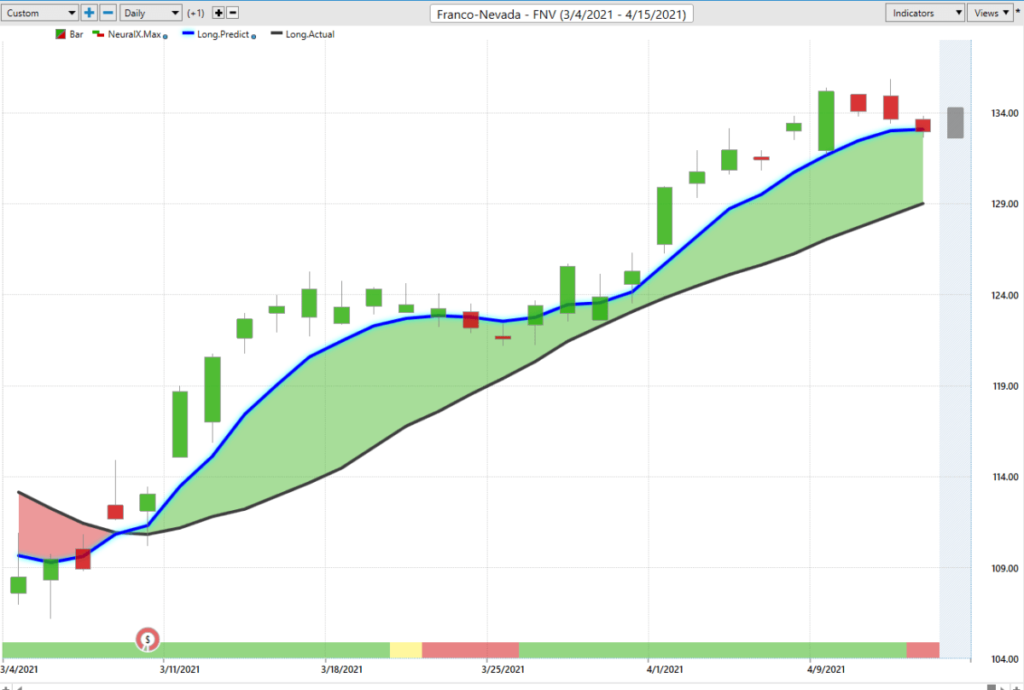Click the red segment near 3/25/2021
The height and width of the screenshot is (690, 1024).
[470, 650]
